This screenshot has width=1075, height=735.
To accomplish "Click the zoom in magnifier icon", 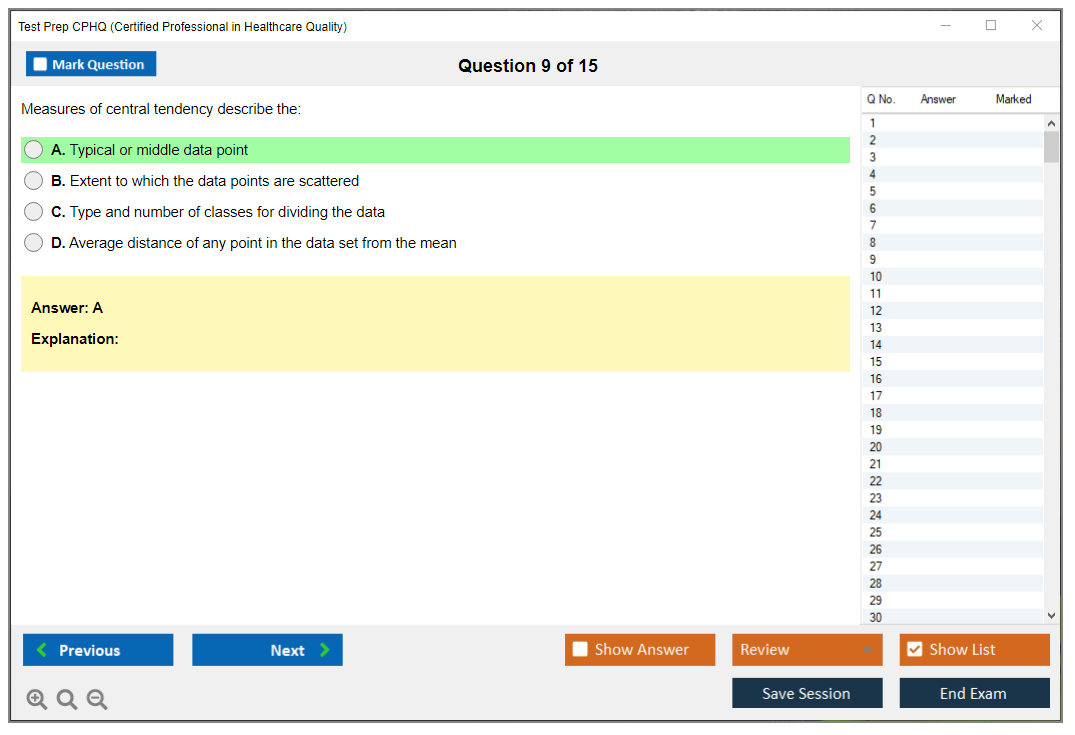I will 36,700.
